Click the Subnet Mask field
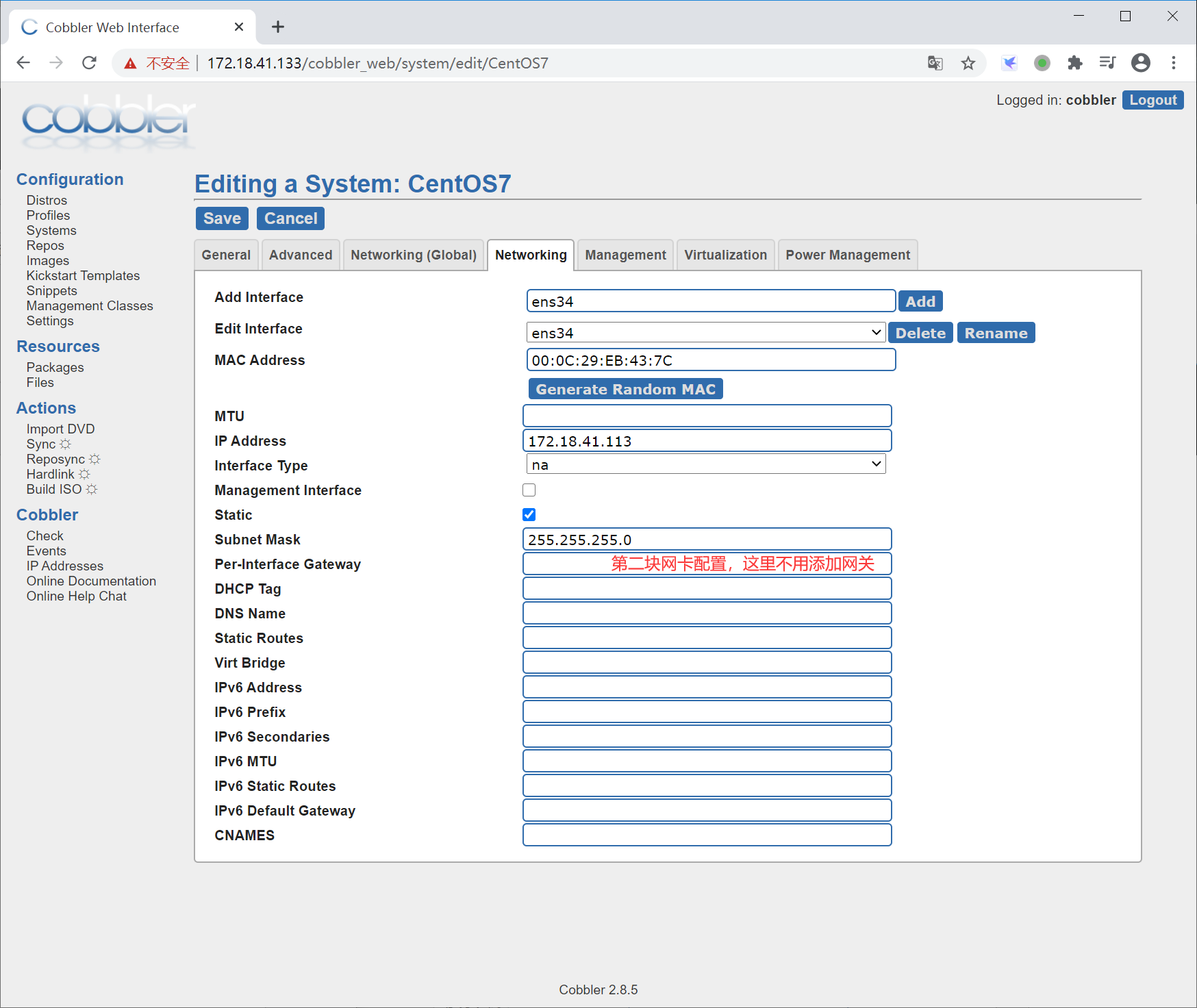The image size is (1197, 1008). click(x=707, y=540)
